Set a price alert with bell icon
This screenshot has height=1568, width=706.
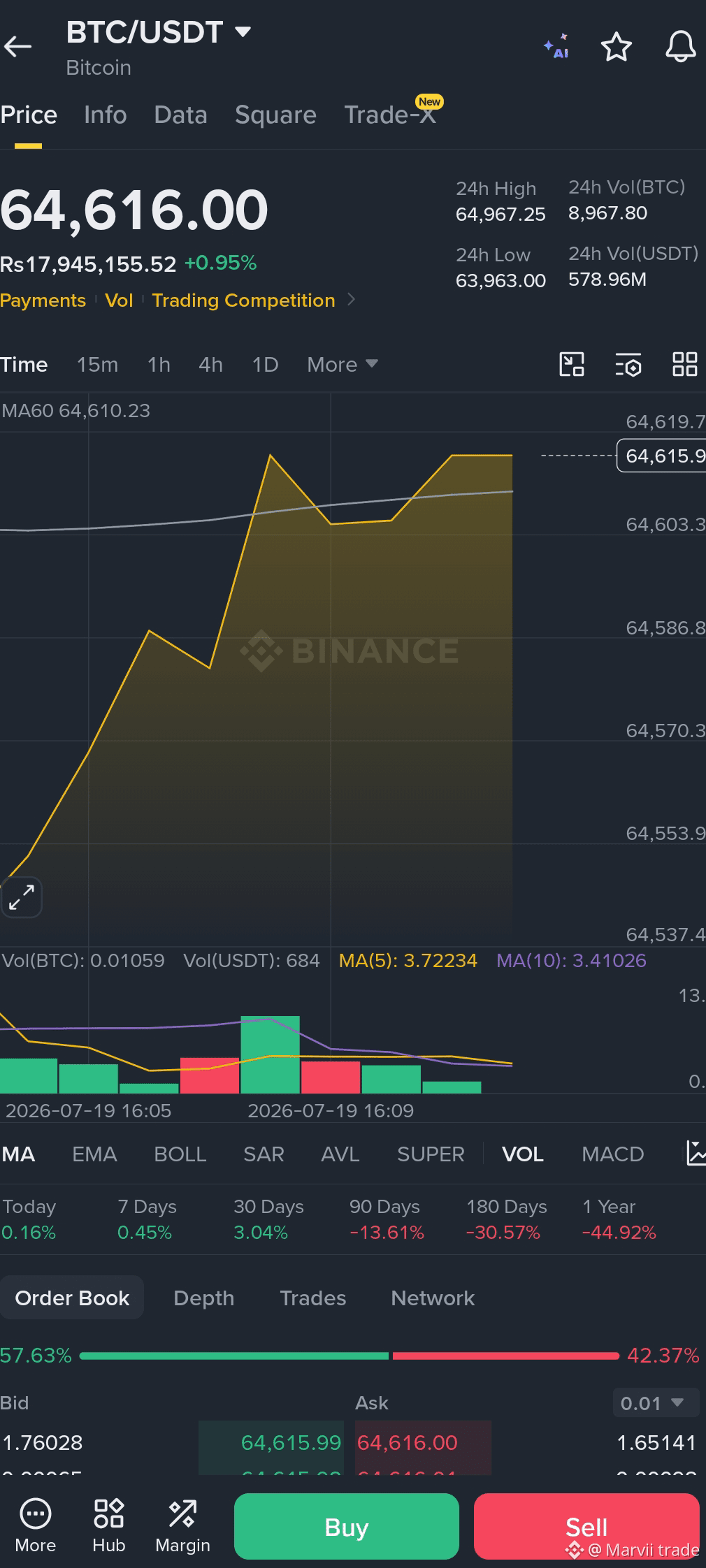coord(680,47)
